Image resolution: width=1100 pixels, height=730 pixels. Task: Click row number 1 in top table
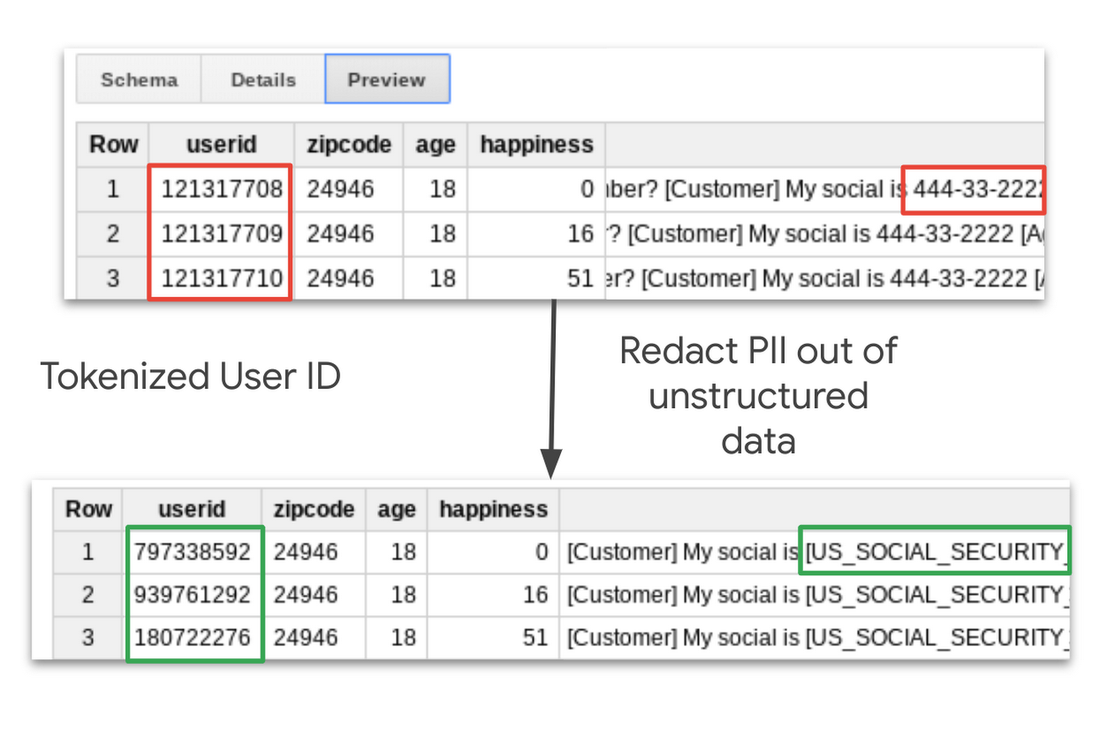pos(113,189)
